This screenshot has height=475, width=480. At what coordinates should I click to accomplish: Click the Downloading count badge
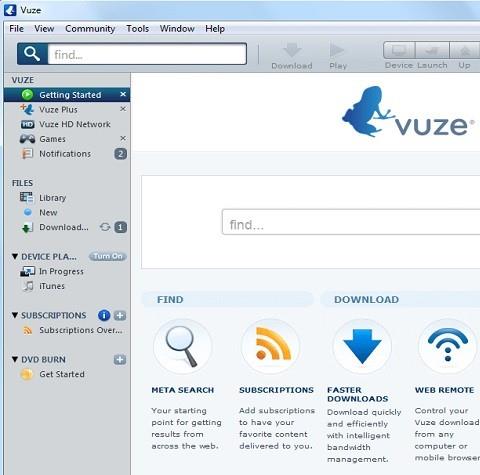tap(121, 227)
